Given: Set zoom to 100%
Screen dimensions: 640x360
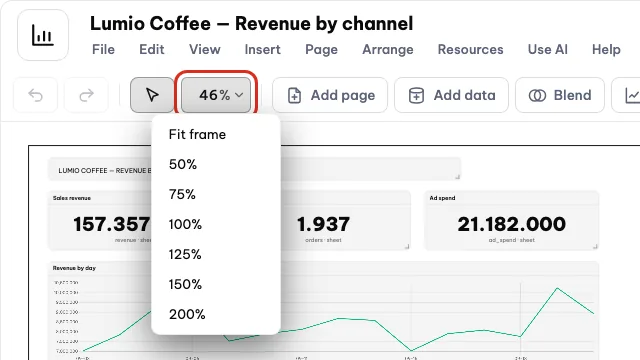Looking at the screenshot, I should (x=216, y=224).
